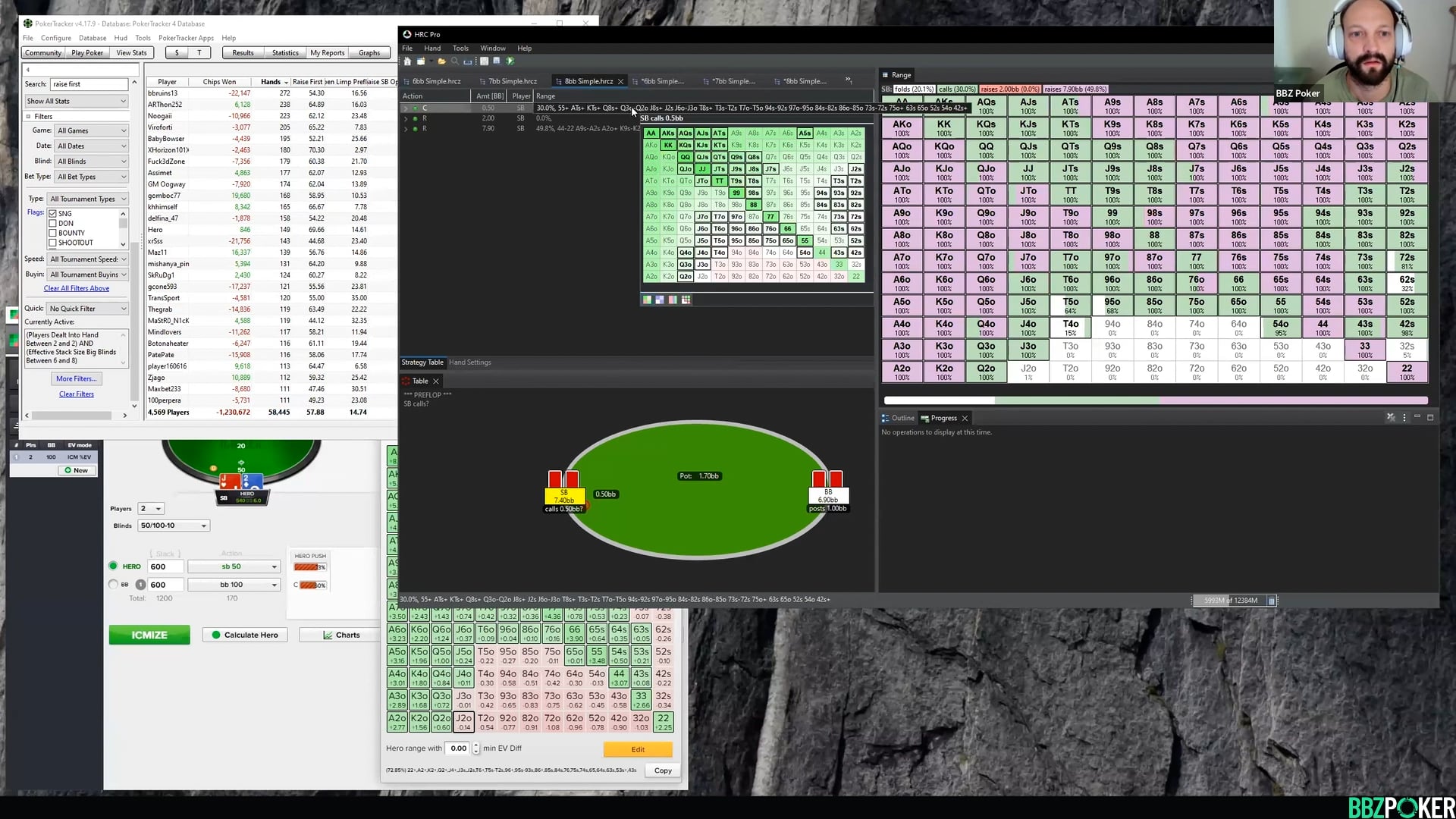
Task: Click the overflow tabs chevron in HRC
Action: point(849,80)
